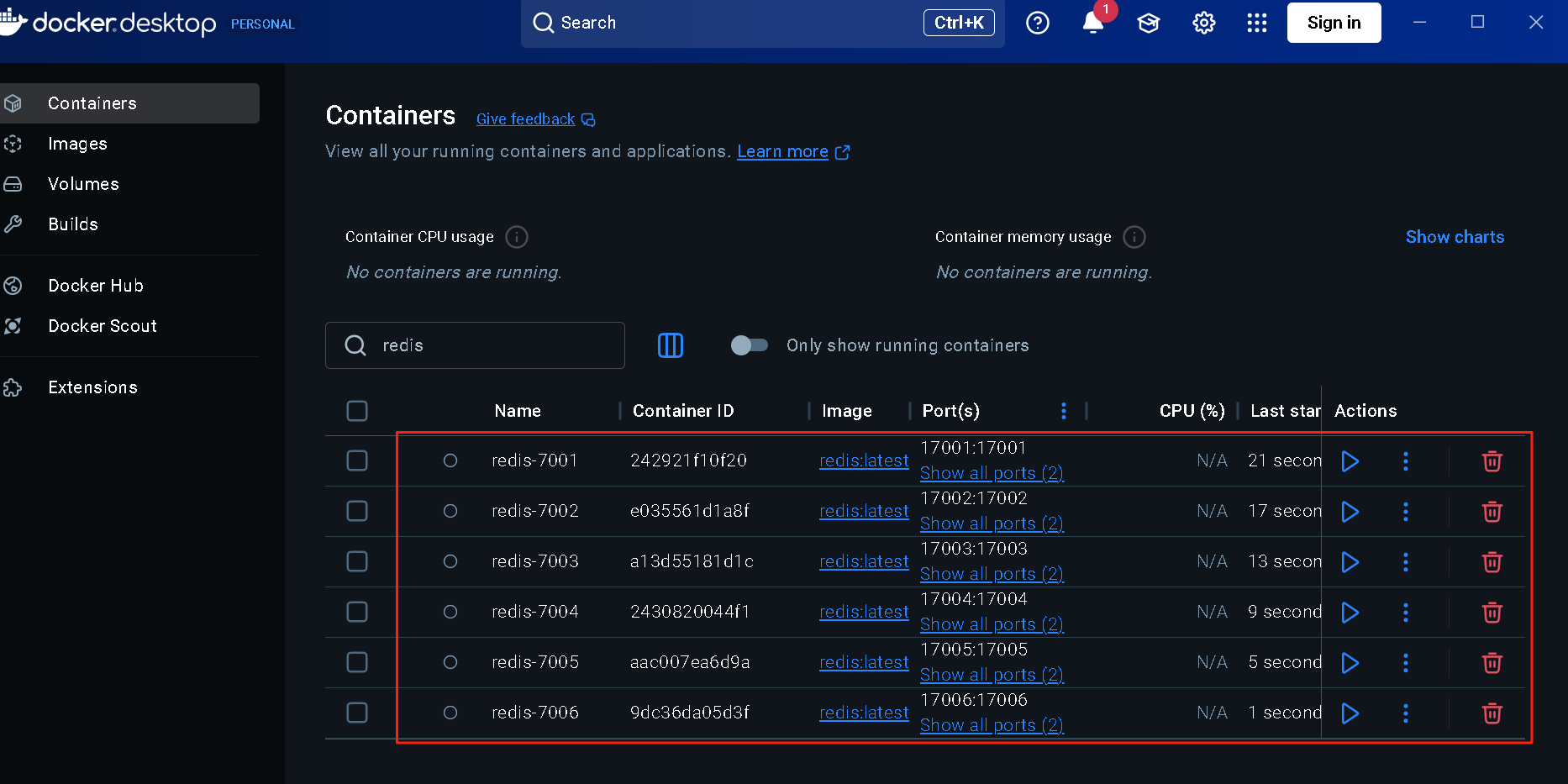Viewport: 1568px width, 784px height.
Task: Start the redis-7002 container
Action: click(x=1350, y=512)
